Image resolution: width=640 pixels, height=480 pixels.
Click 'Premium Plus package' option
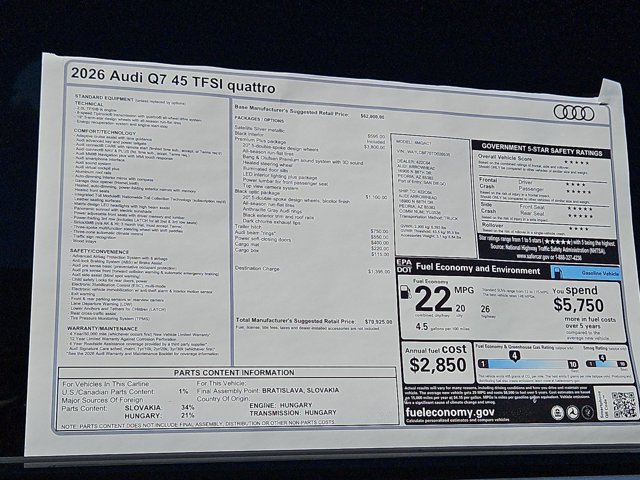tap(260, 140)
